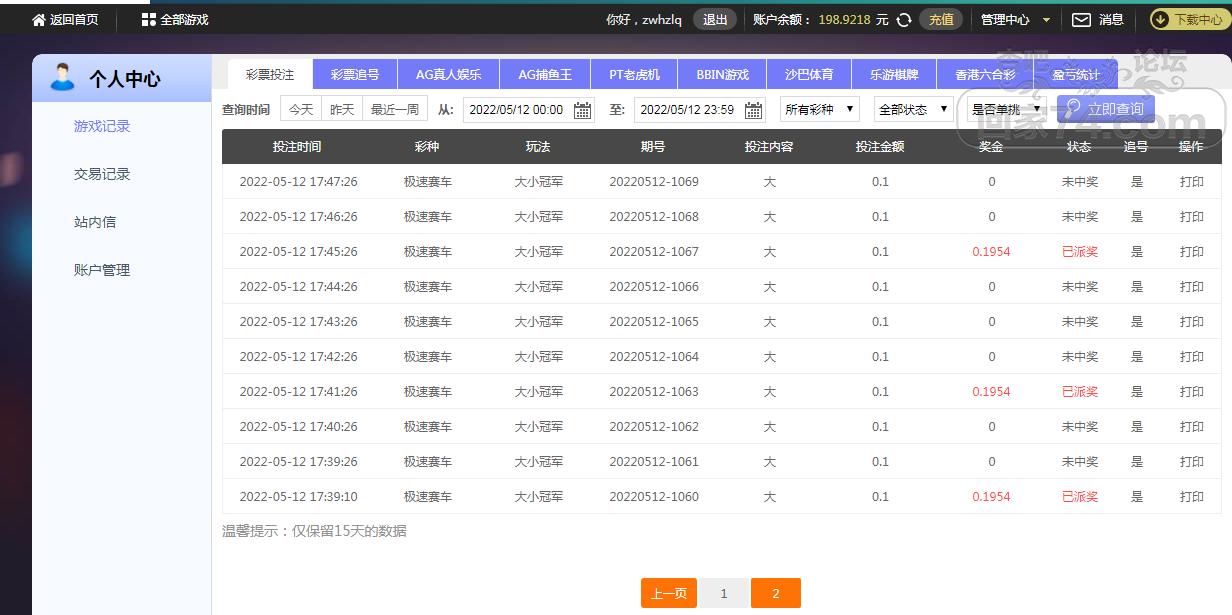Click the 返回首页 link
1232x615 pixels.
tap(74, 19)
